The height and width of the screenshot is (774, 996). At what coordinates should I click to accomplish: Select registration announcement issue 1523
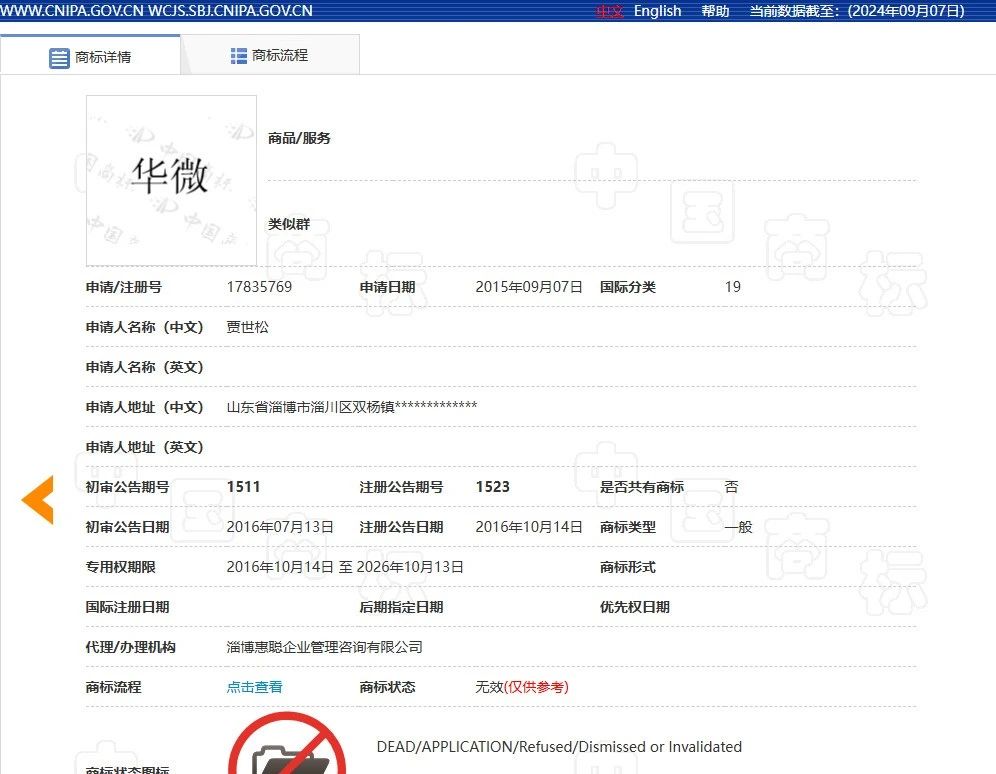coord(493,487)
